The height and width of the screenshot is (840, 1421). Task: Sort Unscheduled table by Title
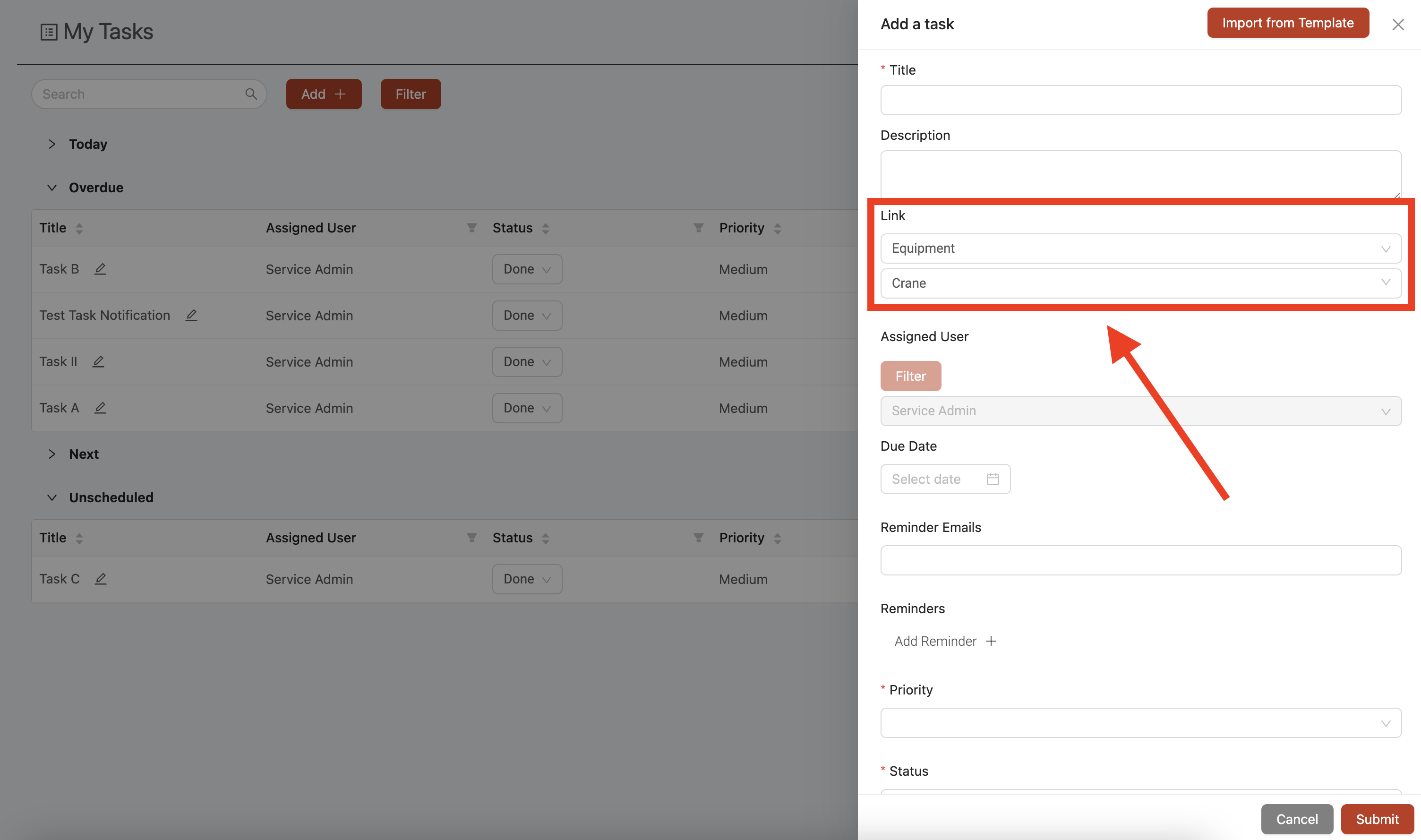coord(79,538)
